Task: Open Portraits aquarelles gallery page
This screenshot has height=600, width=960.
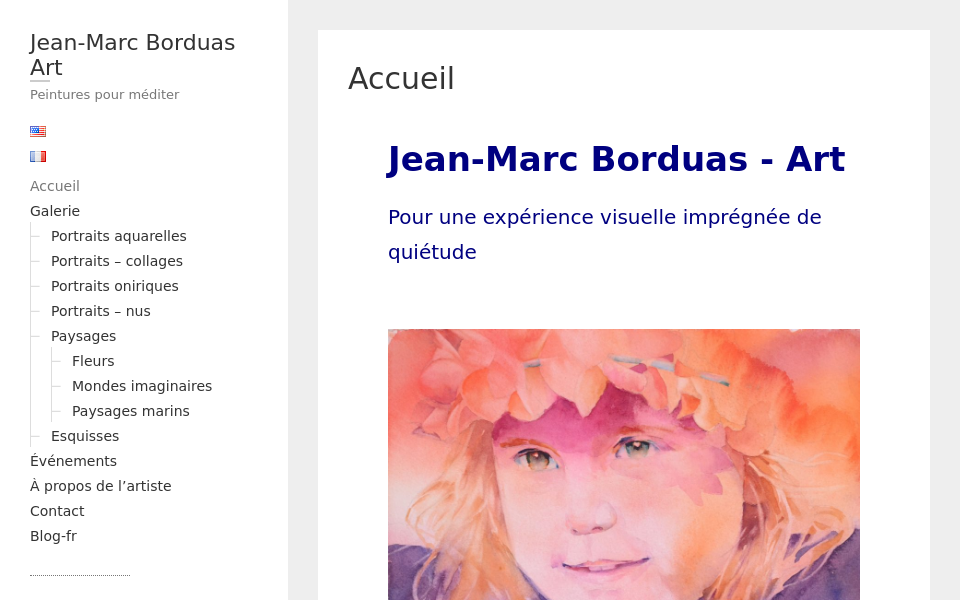Action: coord(118,236)
